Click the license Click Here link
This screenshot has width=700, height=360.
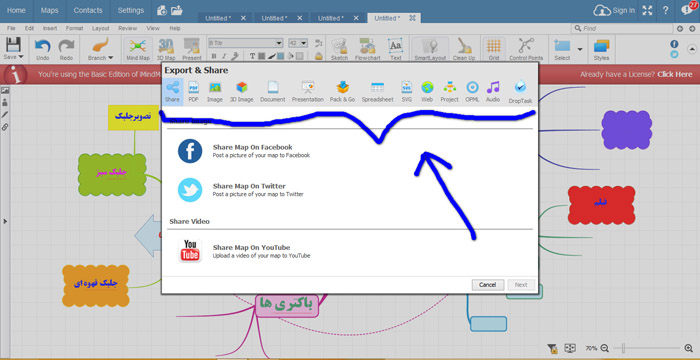(675, 74)
